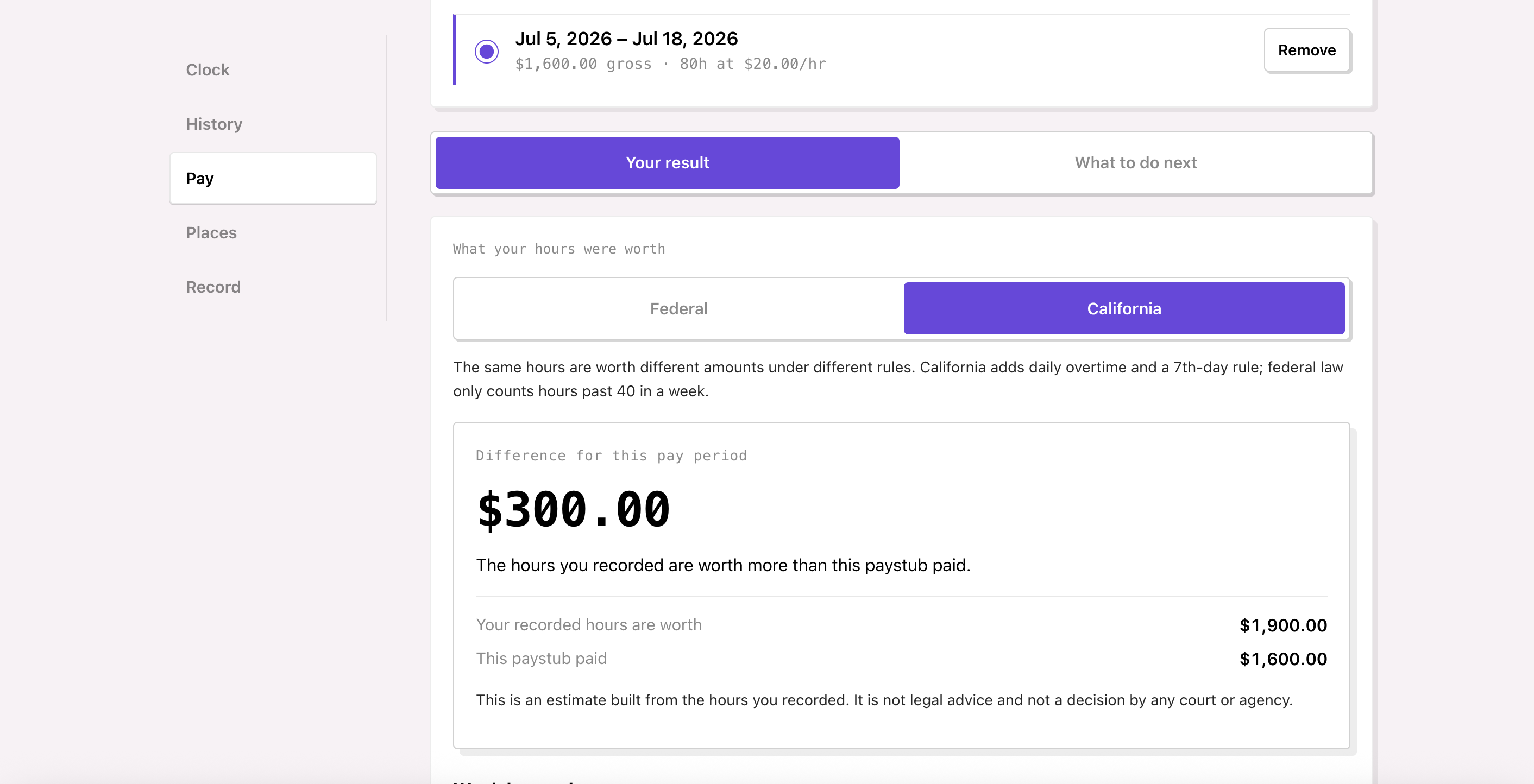This screenshot has height=784, width=1534.
Task: Click the $1,600.00 gross details line
Action: pyautogui.click(x=670, y=64)
